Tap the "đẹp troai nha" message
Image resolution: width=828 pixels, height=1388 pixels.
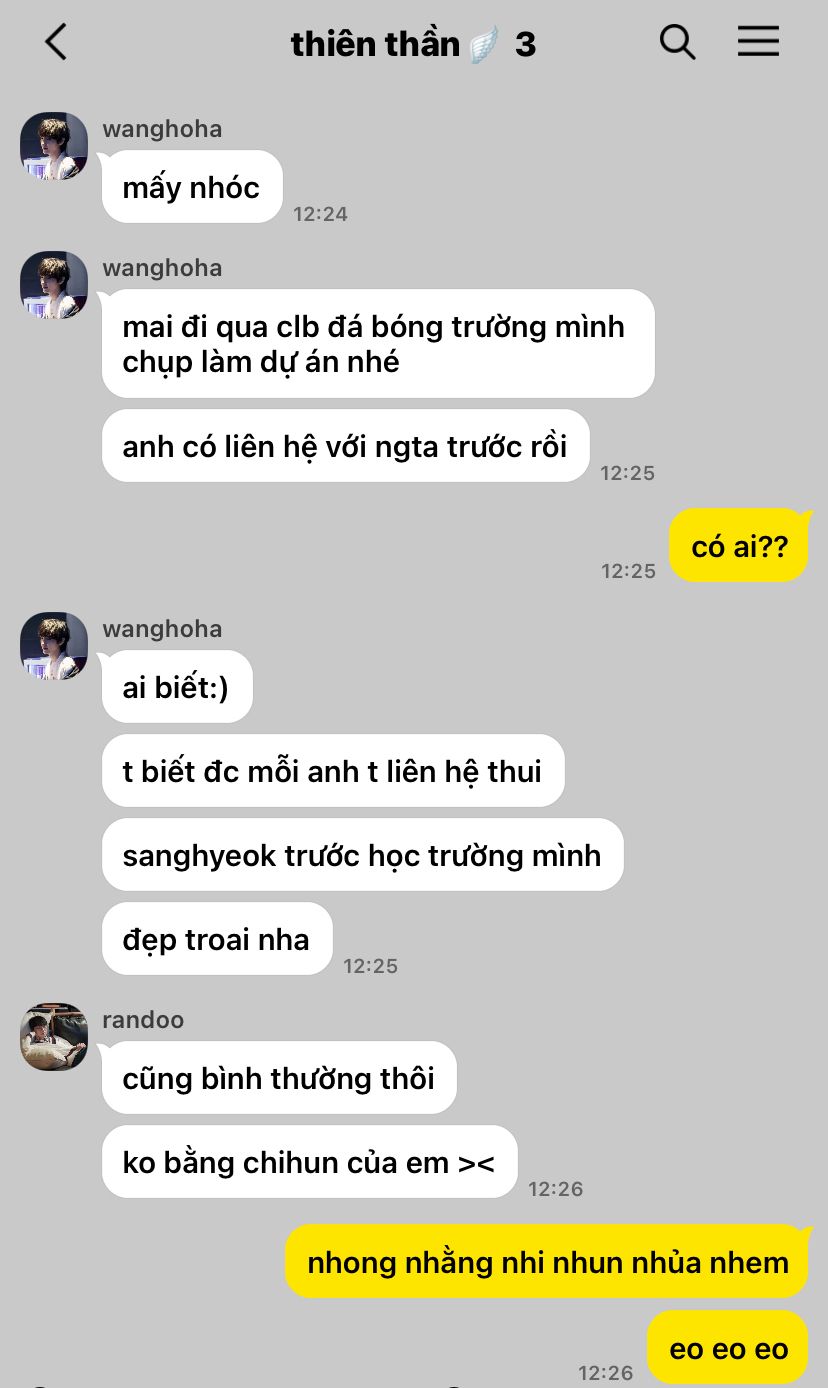pyautogui.click(x=217, y=939)
